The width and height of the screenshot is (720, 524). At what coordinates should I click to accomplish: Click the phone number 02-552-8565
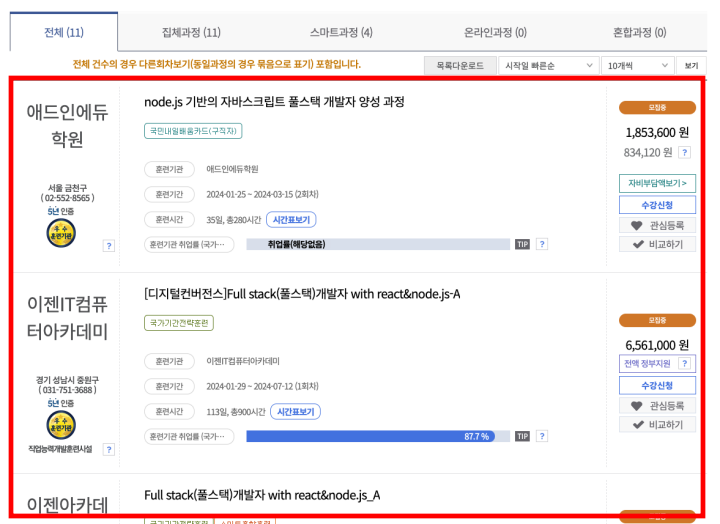(68, 198)
